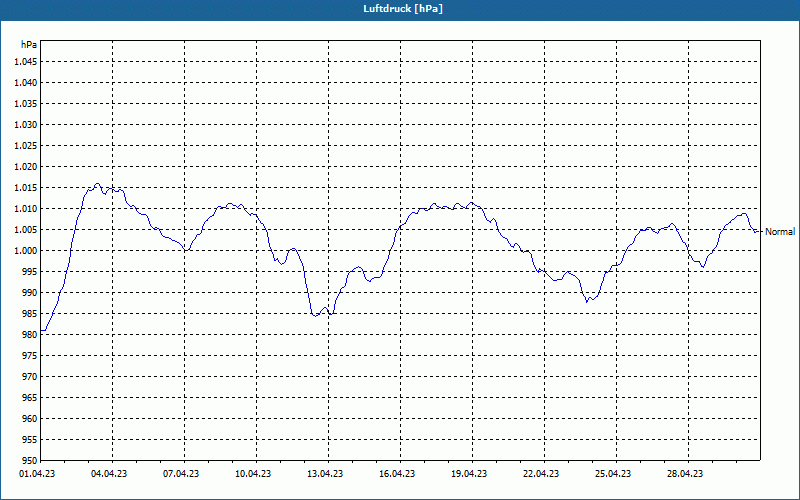Screen dimensions: 800x500
Task: Click the 1.010 pressure axis value
Action: pyautogui.click(x=26, y=209)
